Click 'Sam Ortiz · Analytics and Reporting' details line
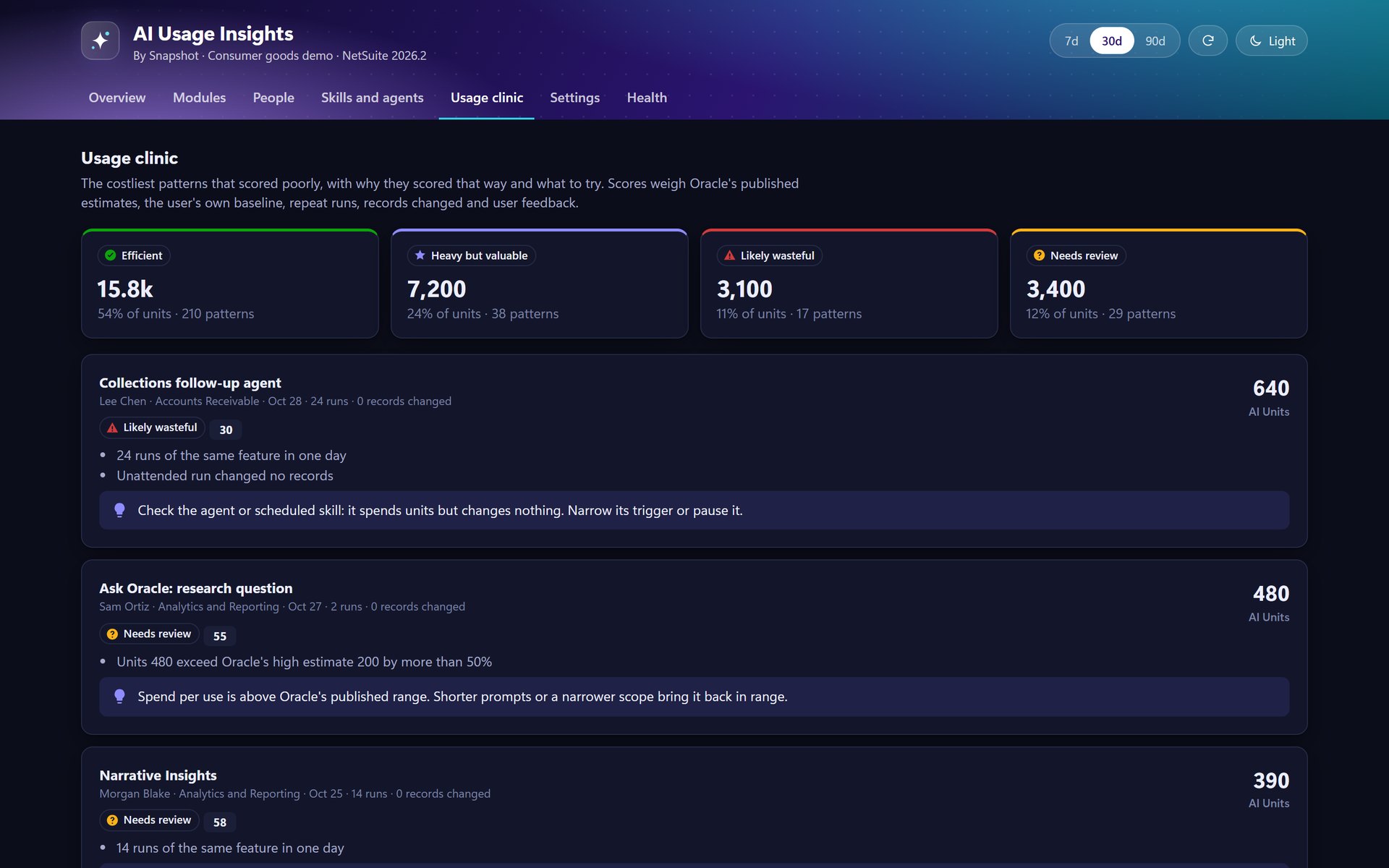Screen dimensions: 1389x868 point(282,607)
